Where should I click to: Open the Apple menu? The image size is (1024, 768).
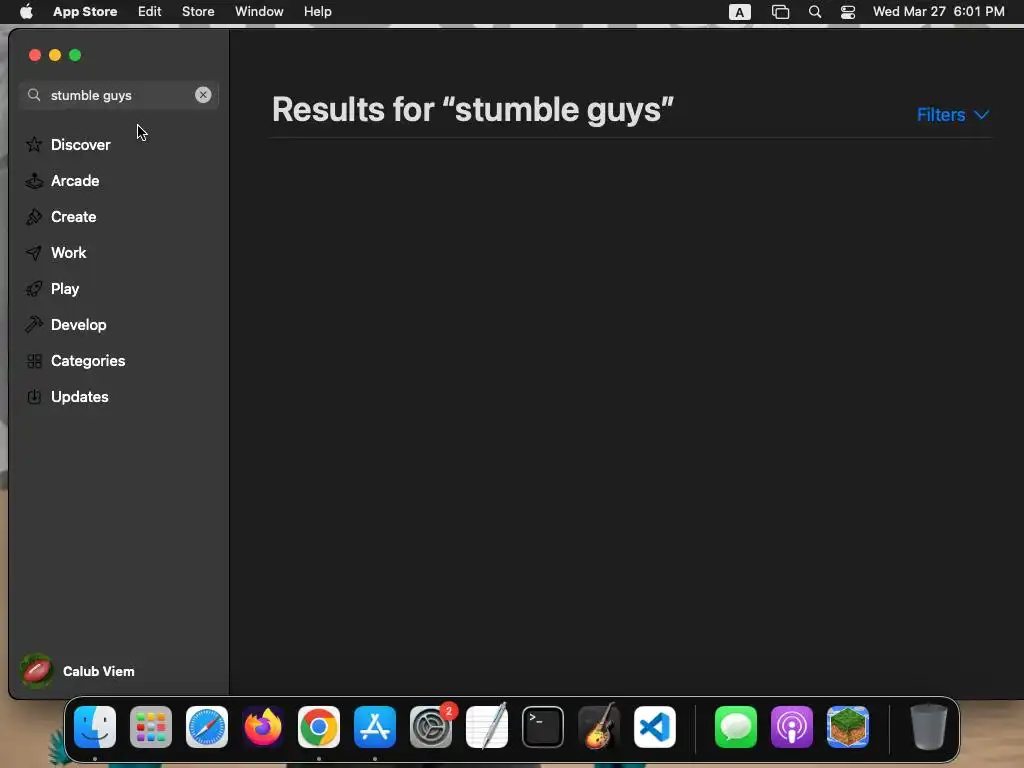[x=26, y=11]
